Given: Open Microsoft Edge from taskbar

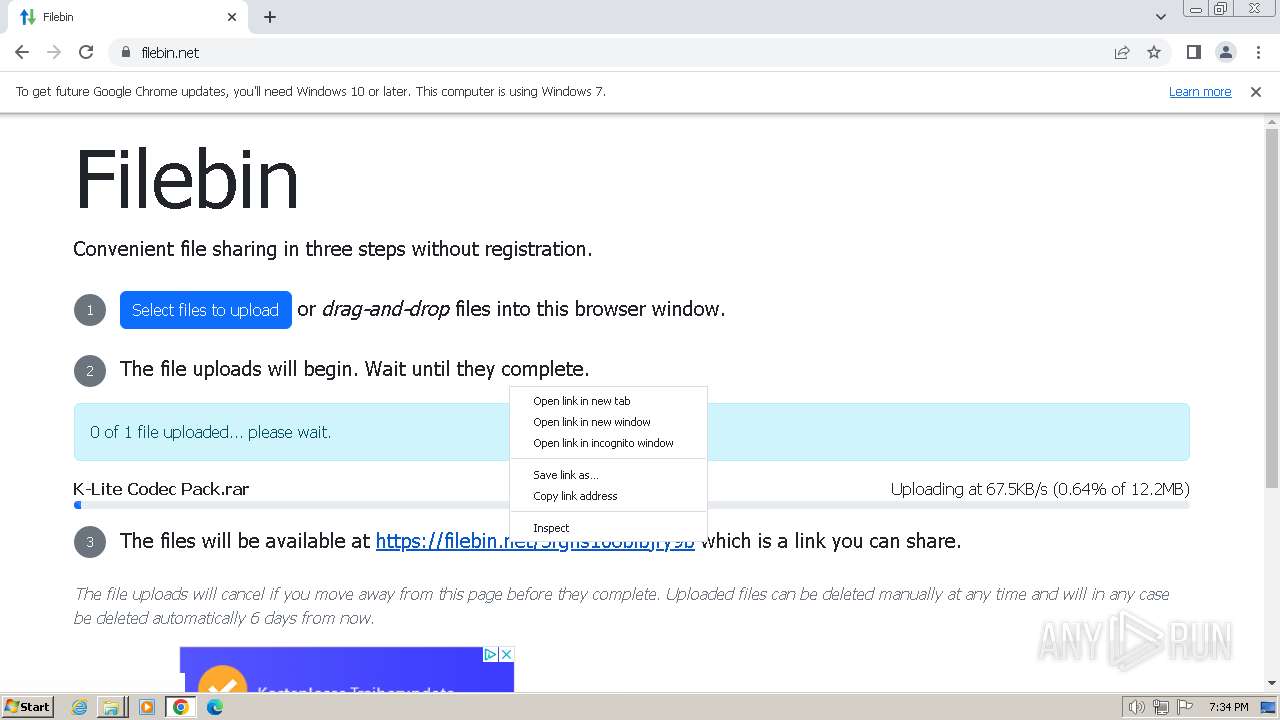Looking at the screenshot, I should [215, 707].
